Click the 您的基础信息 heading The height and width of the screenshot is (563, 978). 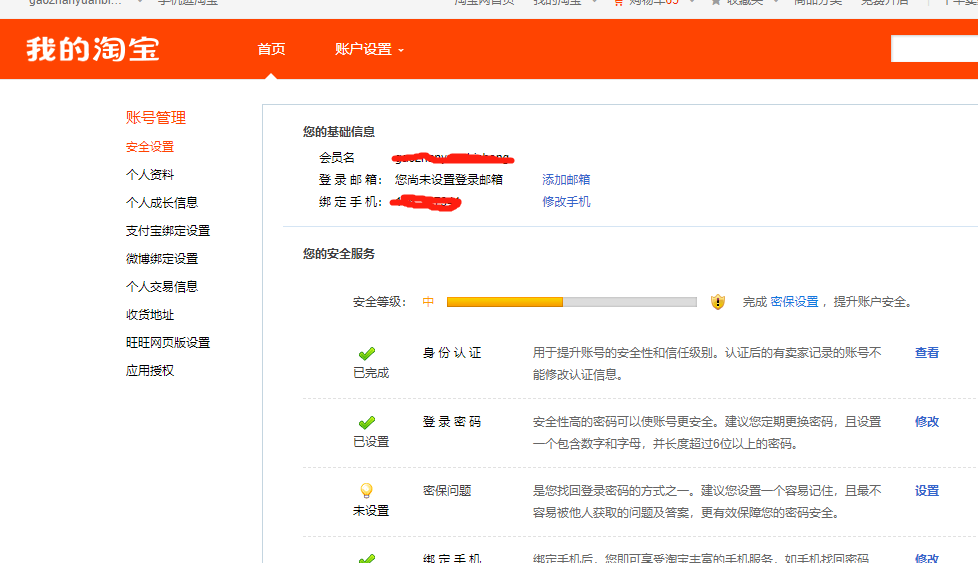click(339, 132)
